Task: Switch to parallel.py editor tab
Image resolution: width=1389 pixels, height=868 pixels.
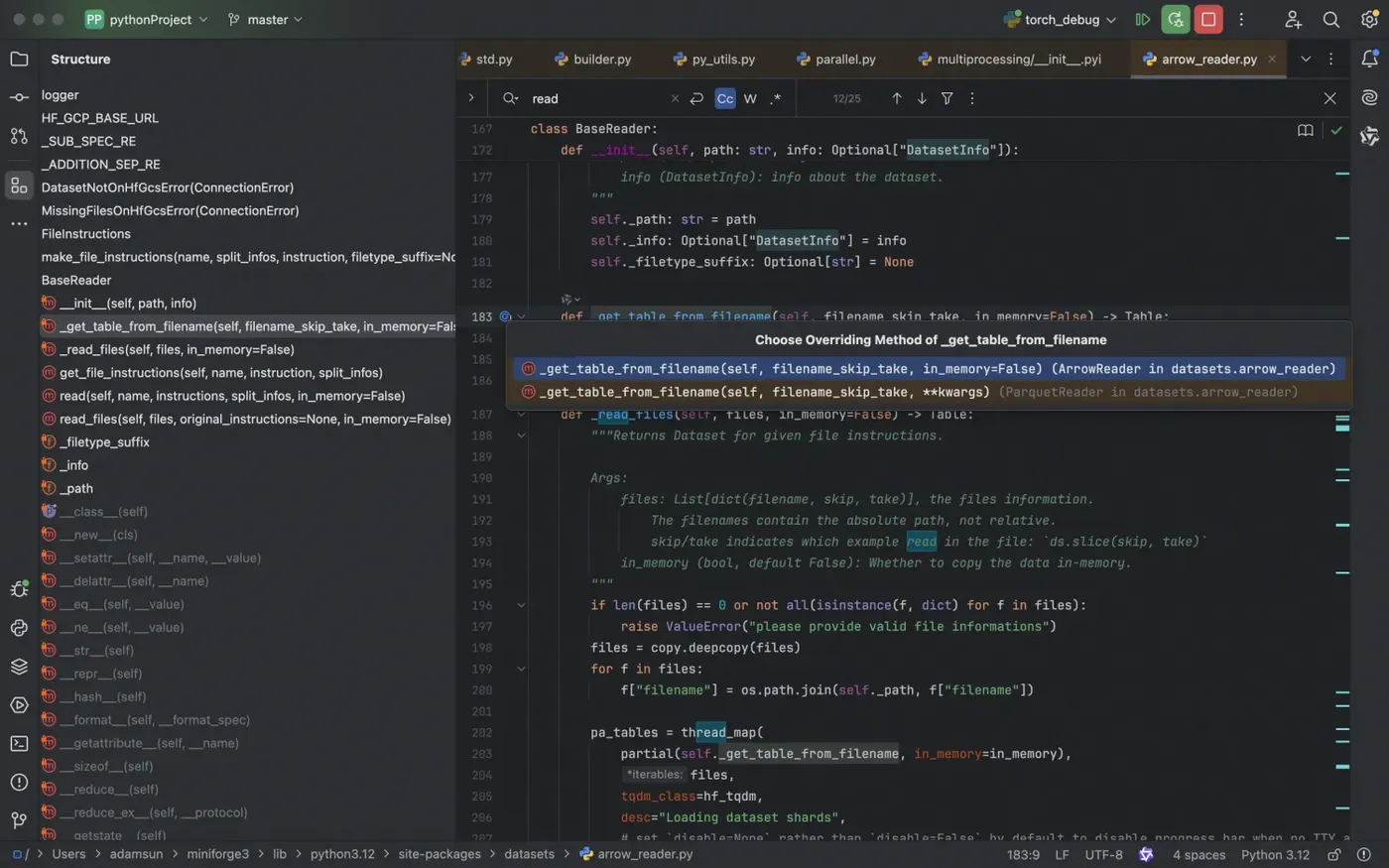Action: click(x=835, y=60)
